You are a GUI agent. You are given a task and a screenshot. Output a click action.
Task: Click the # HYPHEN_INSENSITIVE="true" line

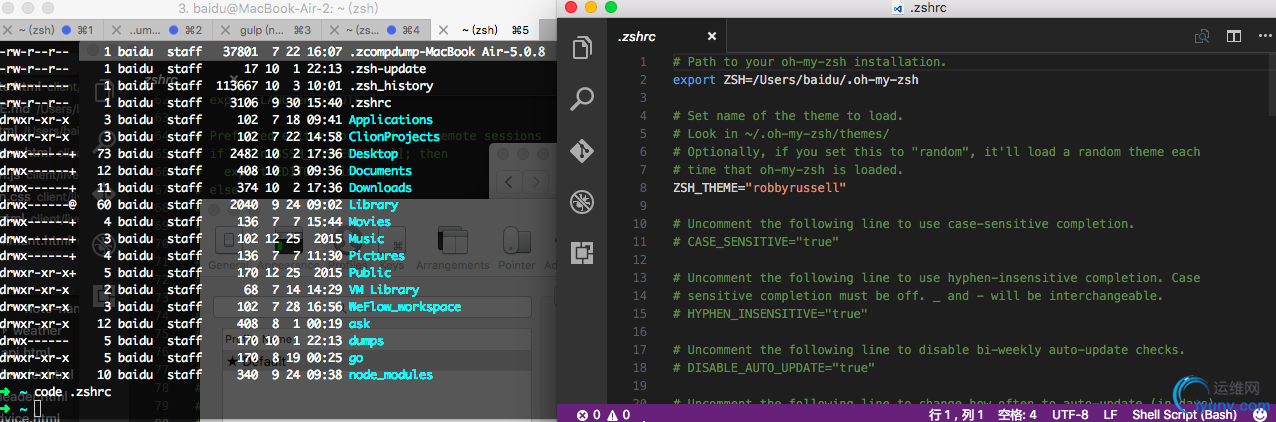[770, 314]
